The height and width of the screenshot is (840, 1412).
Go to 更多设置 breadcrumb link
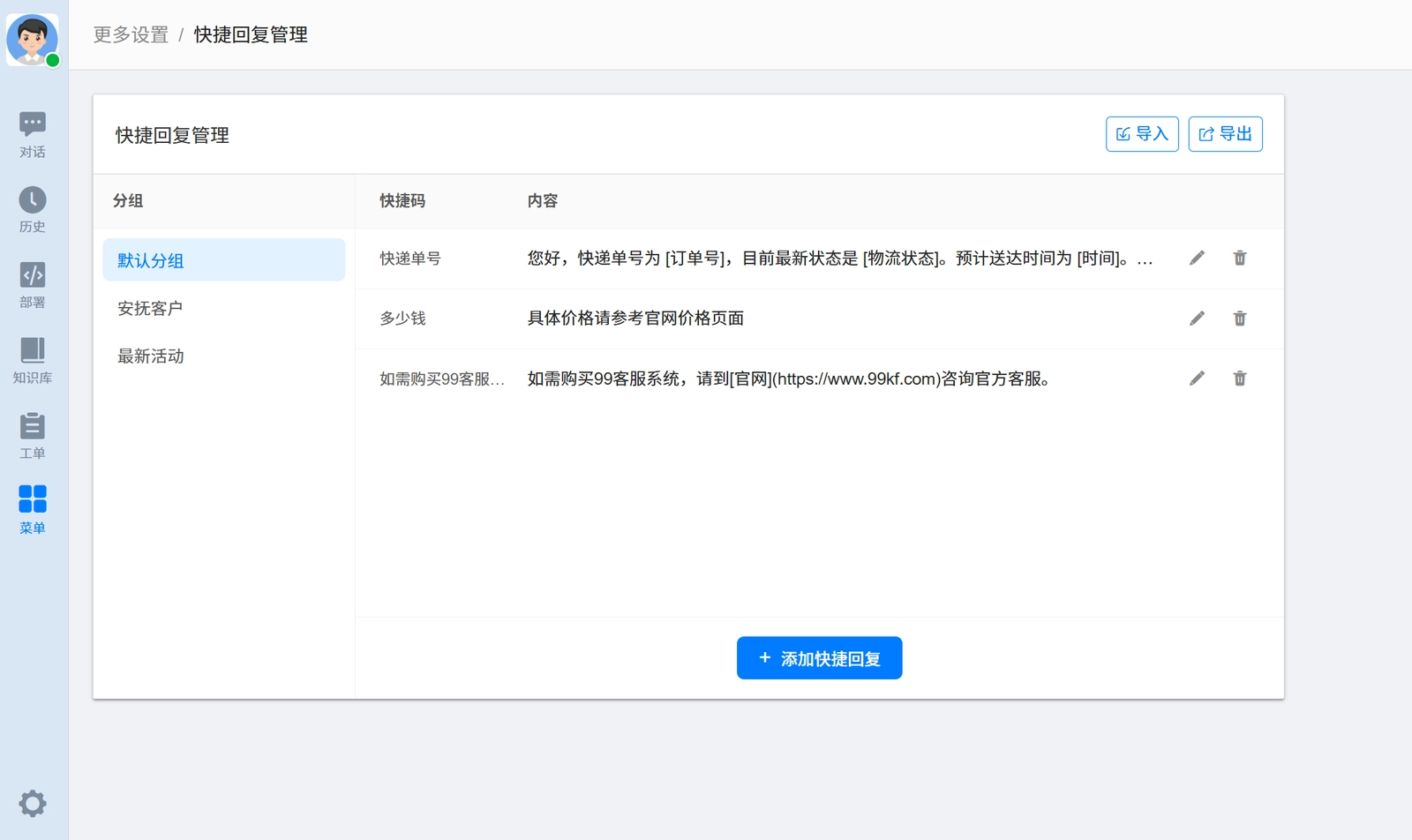pos(131,34)
